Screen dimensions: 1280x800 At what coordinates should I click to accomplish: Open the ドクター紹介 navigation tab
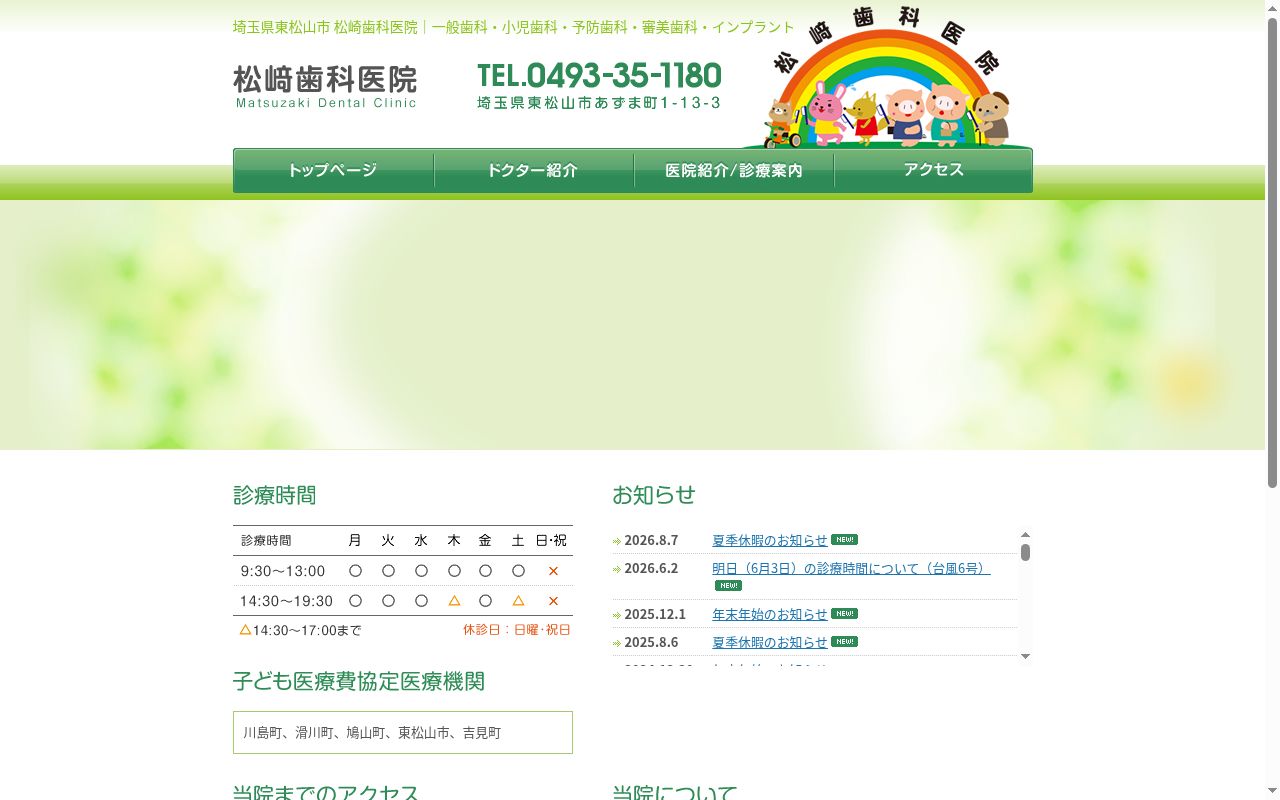point(534,170)
